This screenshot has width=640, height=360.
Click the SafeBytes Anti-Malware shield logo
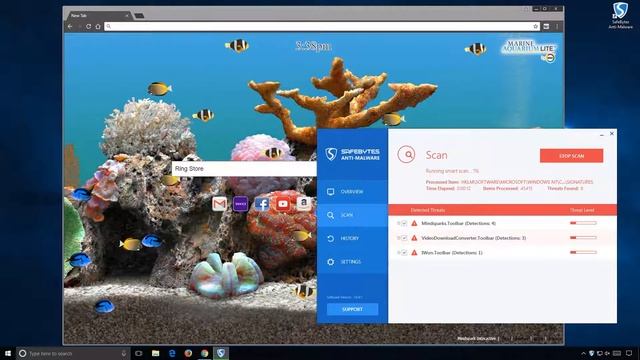pos(331,154)
